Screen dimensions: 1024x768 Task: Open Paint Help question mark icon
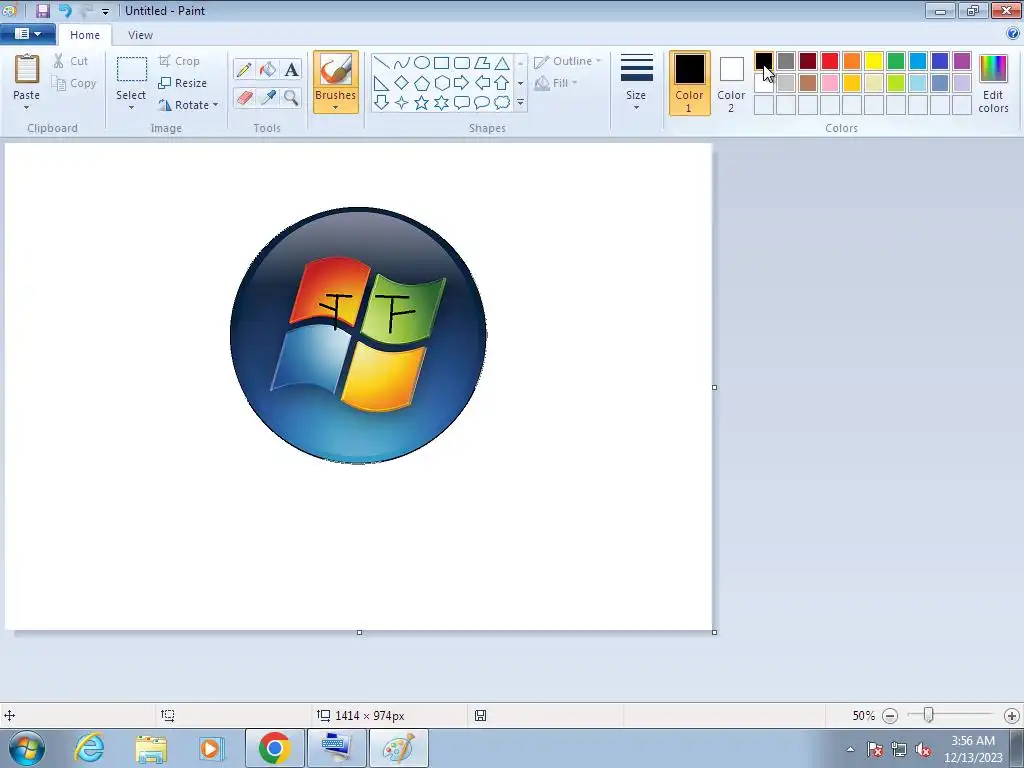[x=1013, y=34]
